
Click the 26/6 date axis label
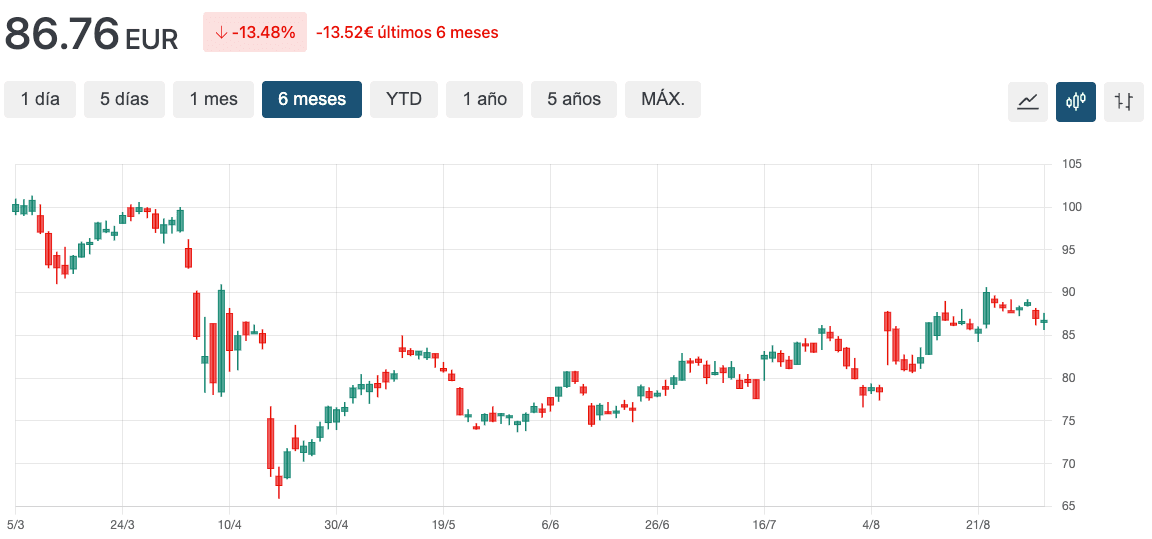click(x=657, y=525)
